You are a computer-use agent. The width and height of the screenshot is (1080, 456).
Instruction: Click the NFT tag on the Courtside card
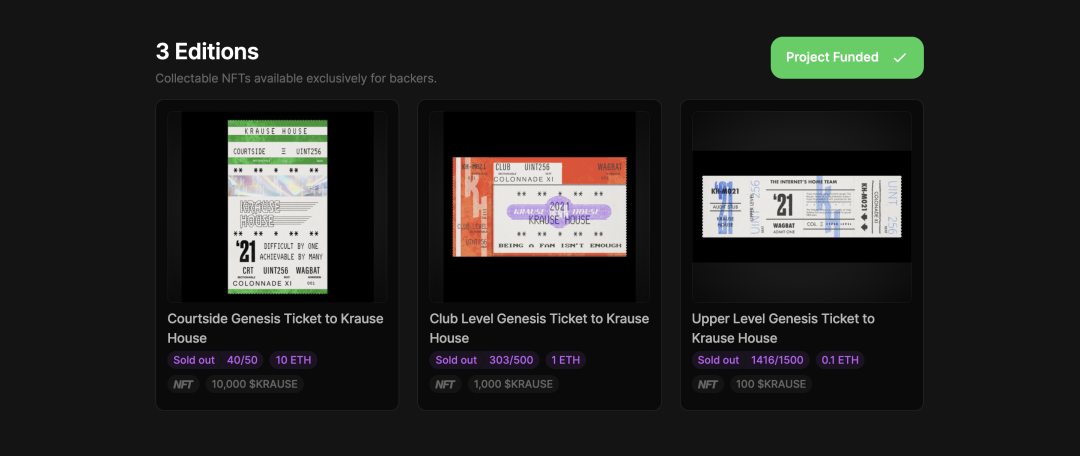[x=183, y=384]
